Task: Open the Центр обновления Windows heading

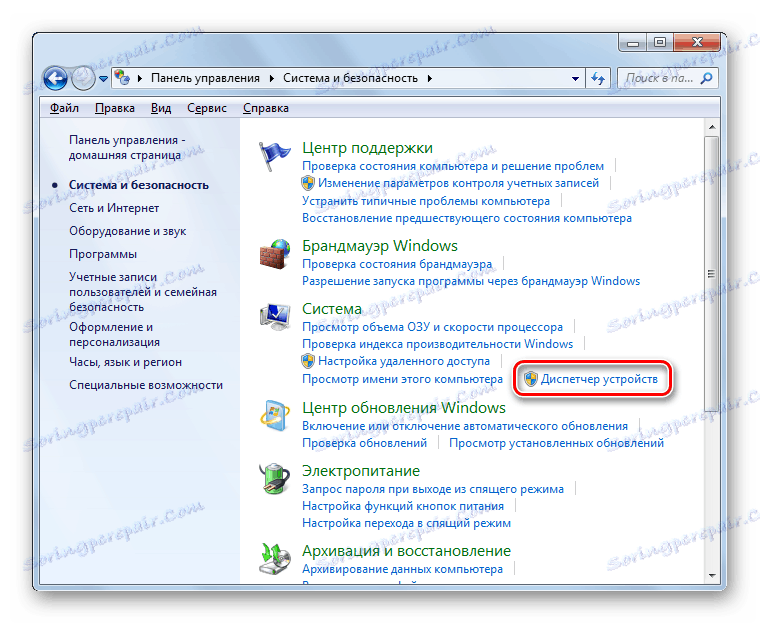Action: (x=404, y=408)
